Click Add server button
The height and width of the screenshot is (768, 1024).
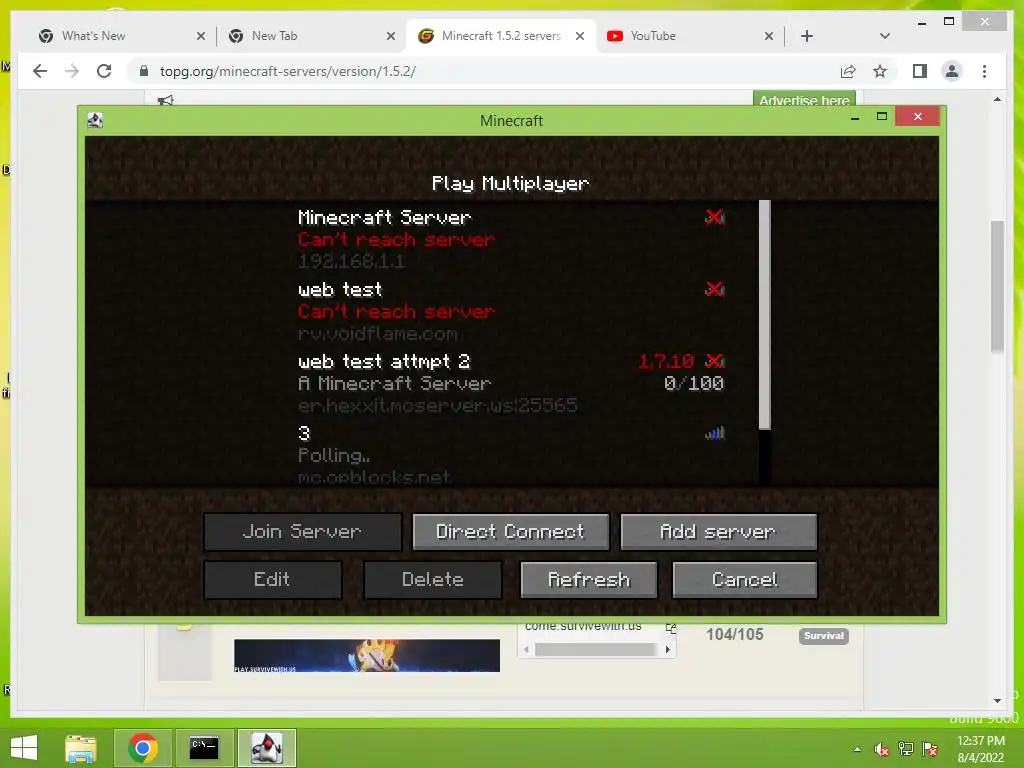tap(718, 532)
